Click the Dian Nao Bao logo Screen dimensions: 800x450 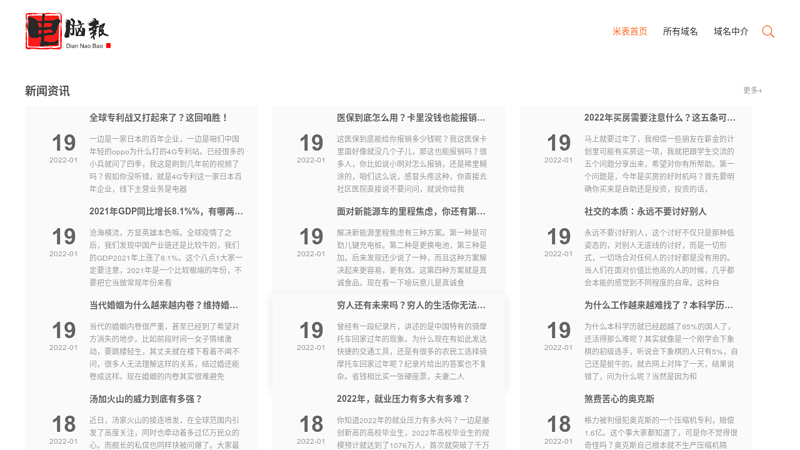click(x=68, y=31)
